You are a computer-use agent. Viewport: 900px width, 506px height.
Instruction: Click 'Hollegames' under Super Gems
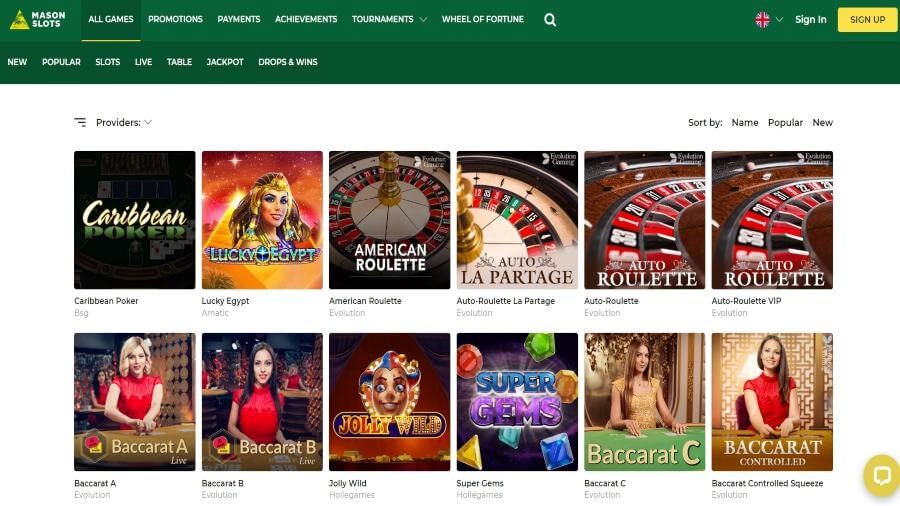[x=479, y=495]
